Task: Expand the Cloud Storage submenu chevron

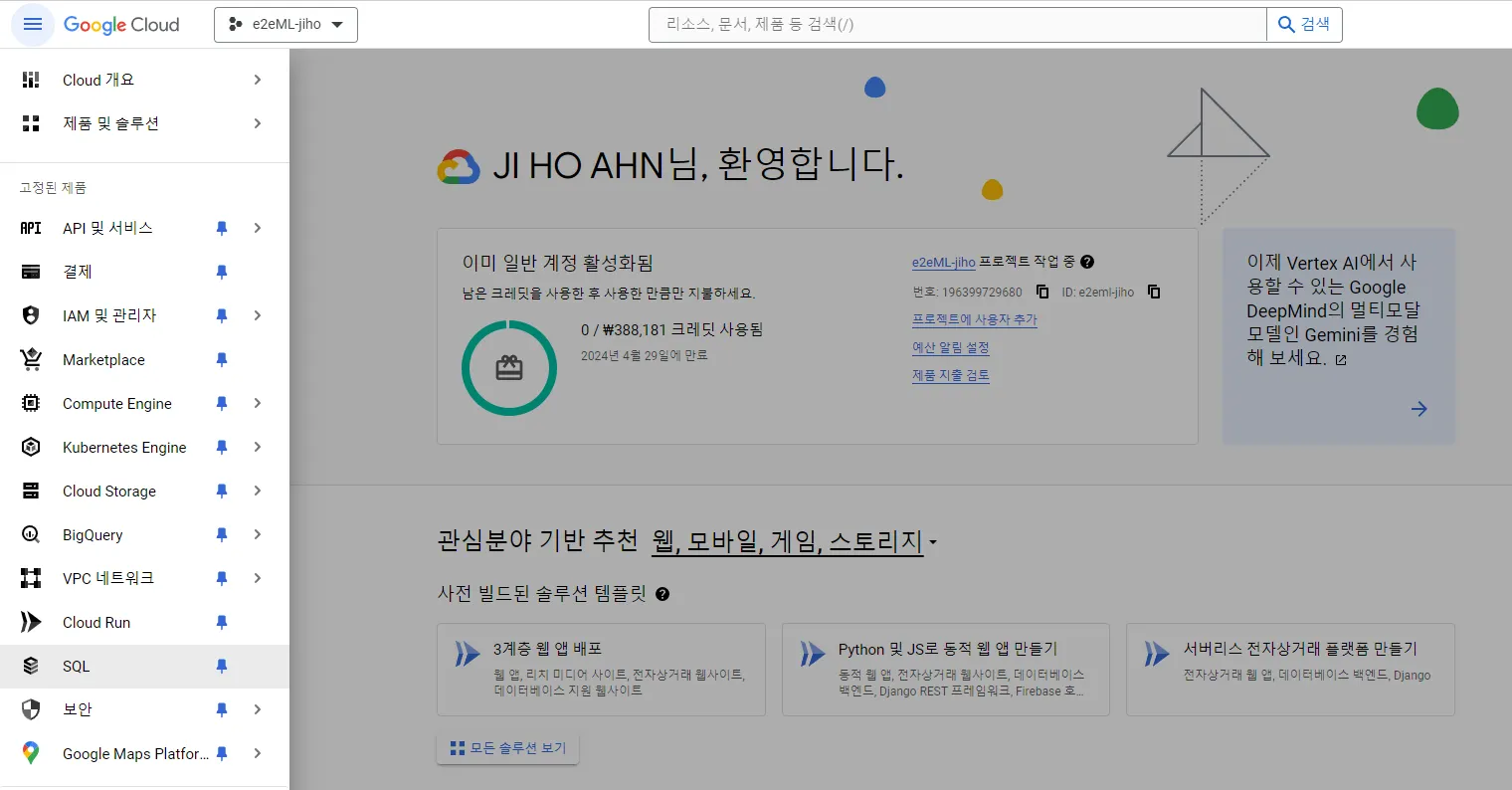Action: 258,491
